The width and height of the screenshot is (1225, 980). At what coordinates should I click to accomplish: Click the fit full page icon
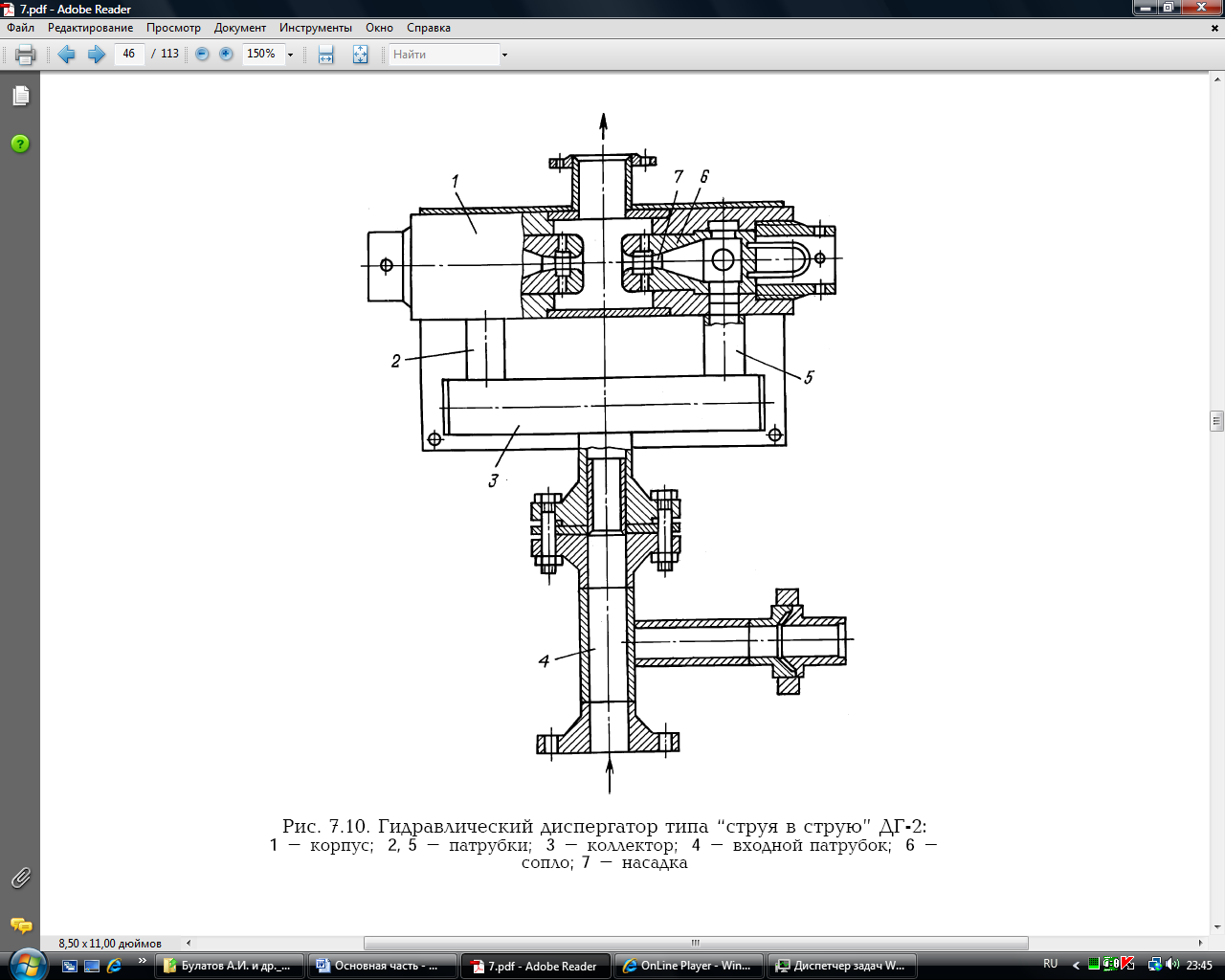[x=360, y=55]
